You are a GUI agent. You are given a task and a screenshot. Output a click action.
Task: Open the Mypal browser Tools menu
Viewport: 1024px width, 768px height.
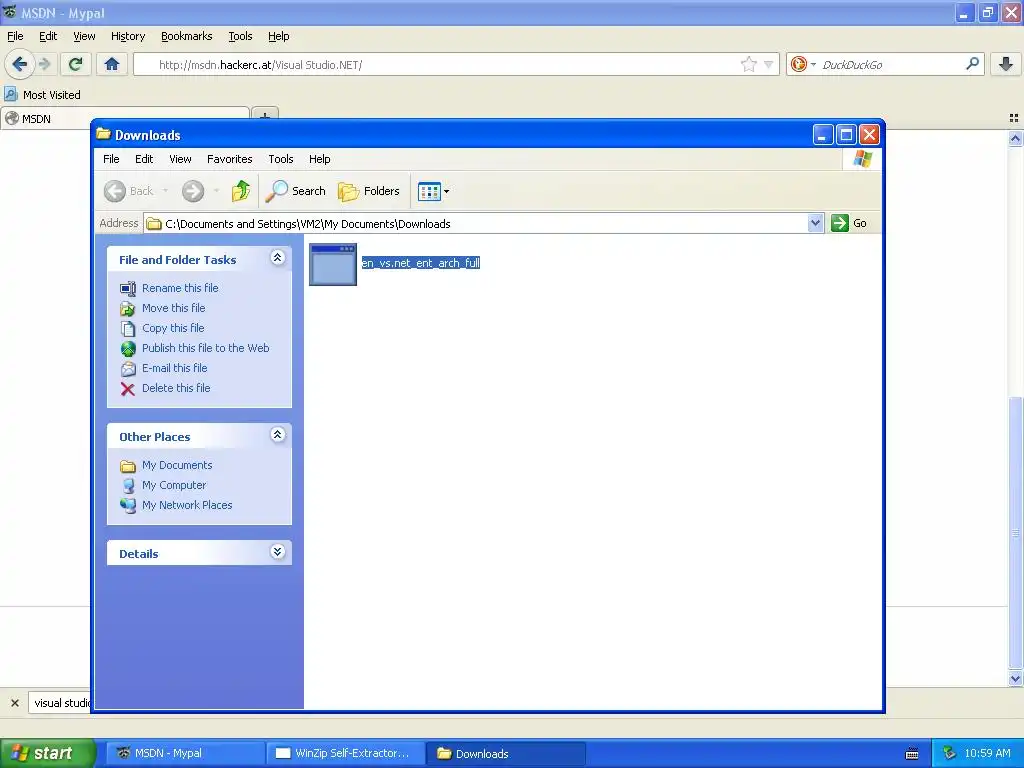pos(240,36)
